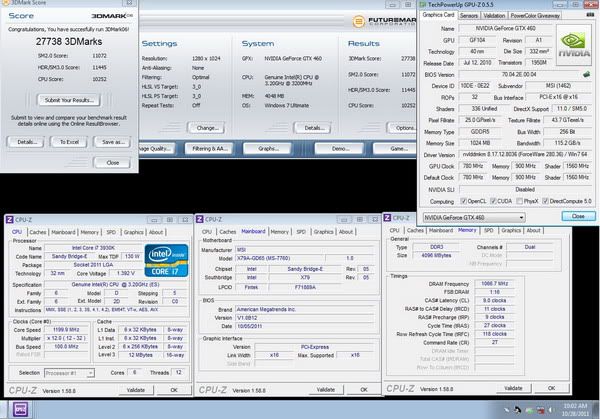
Task: Click the Game button
Action: coord(395,148)
